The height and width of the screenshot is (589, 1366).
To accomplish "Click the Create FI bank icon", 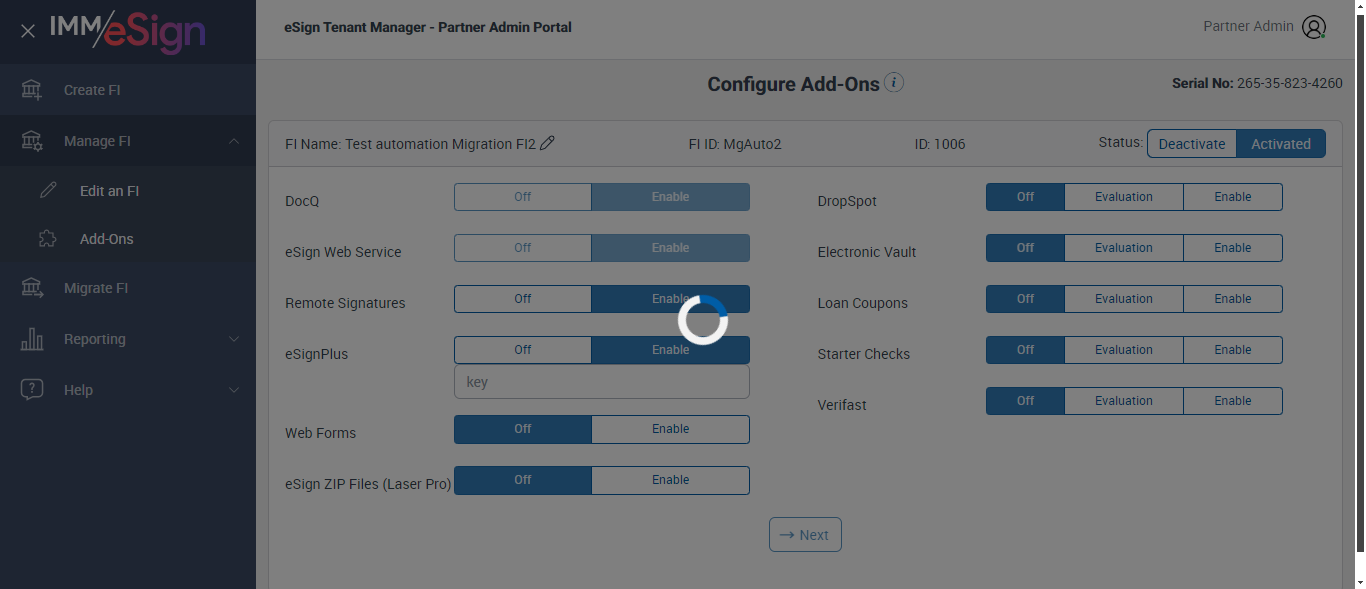I will (32, 90).
